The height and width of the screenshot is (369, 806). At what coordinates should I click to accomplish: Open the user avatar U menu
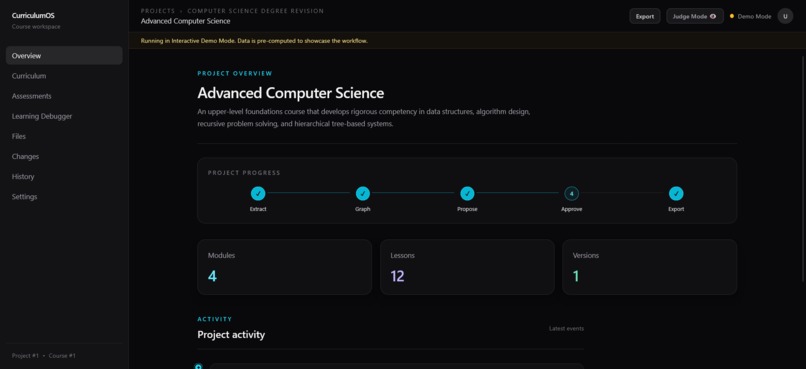[785, 16]
